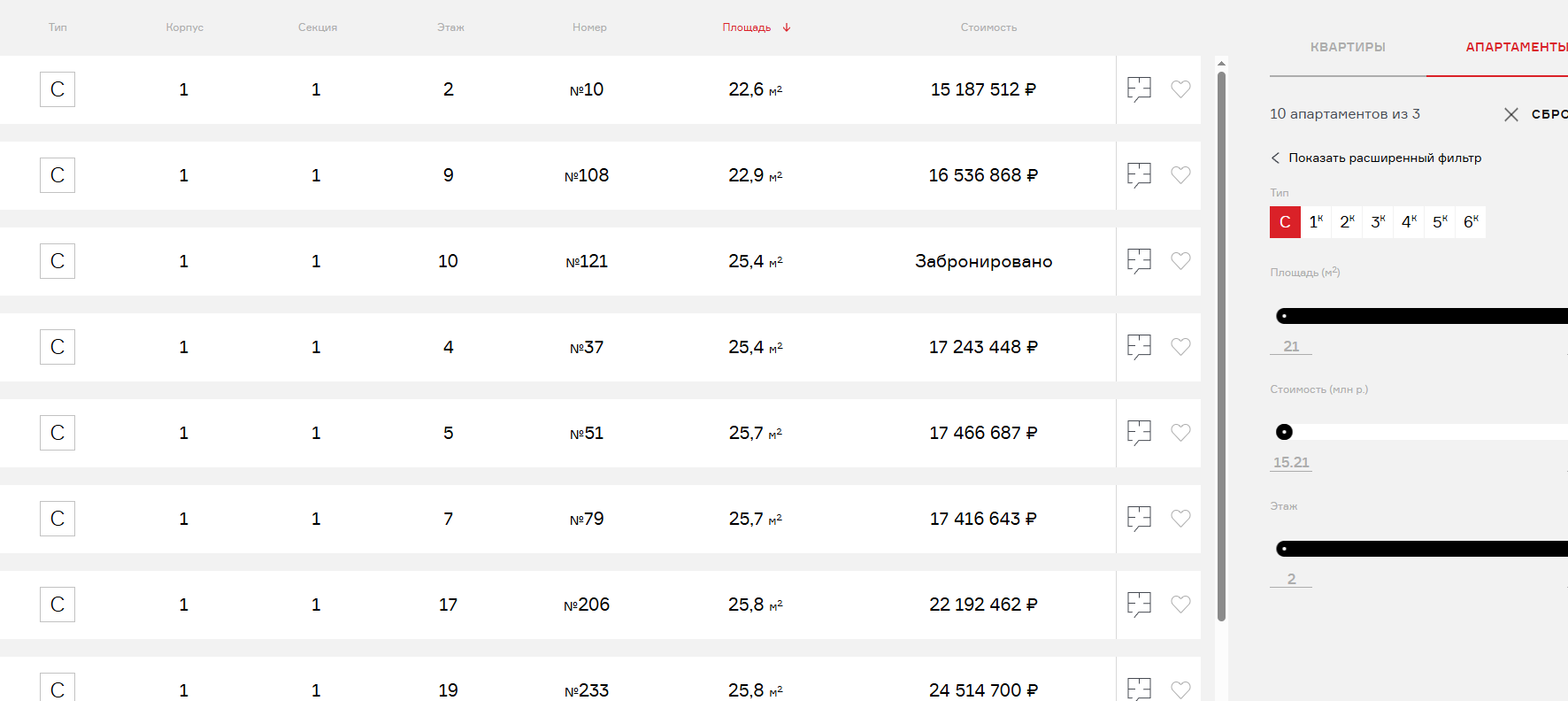Favorite apartment №37 with heart icon
The image size is (1568, 701).
(x=1180, y=347)
